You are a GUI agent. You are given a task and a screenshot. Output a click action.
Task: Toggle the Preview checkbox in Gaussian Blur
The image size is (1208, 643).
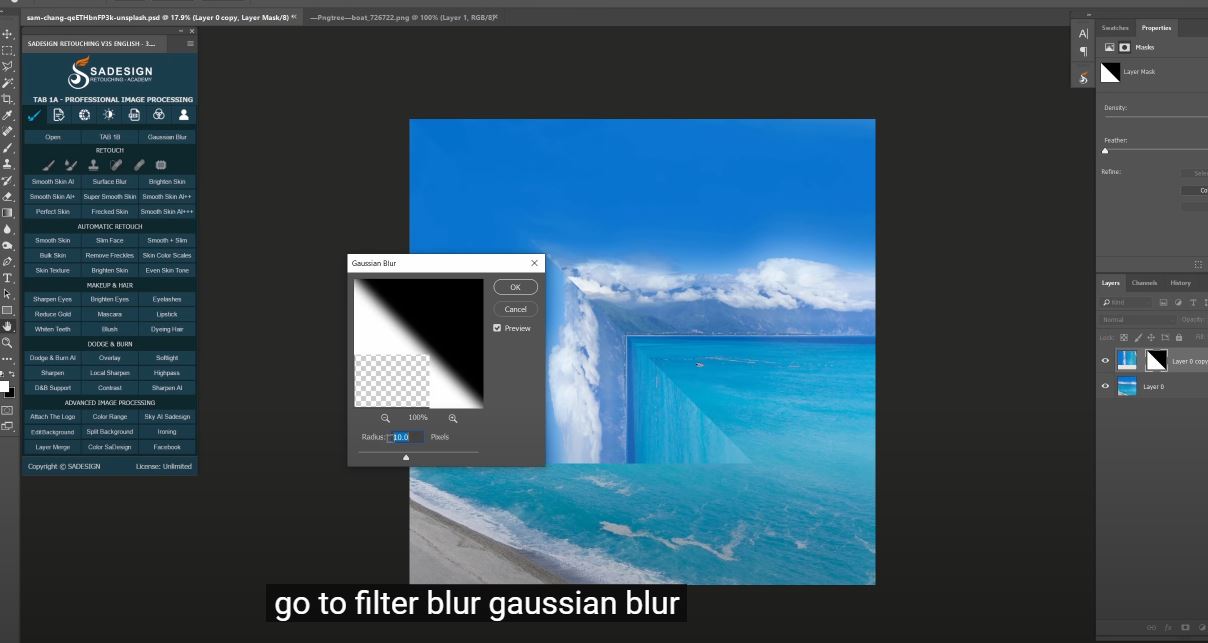pos(497,328)
